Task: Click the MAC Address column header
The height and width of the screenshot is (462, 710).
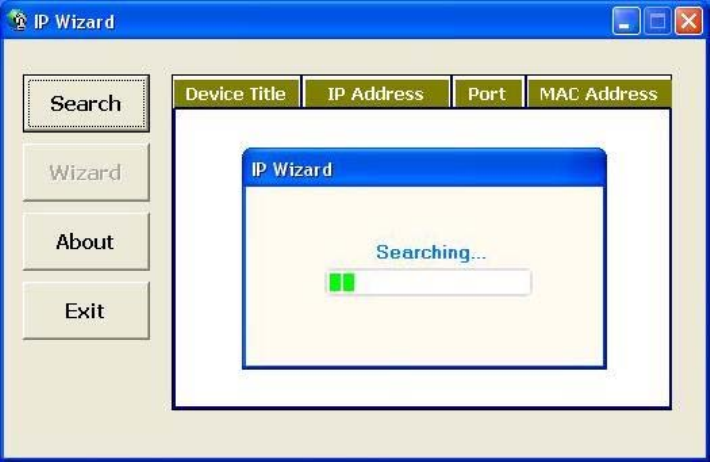Action: [x=599, y=94]
